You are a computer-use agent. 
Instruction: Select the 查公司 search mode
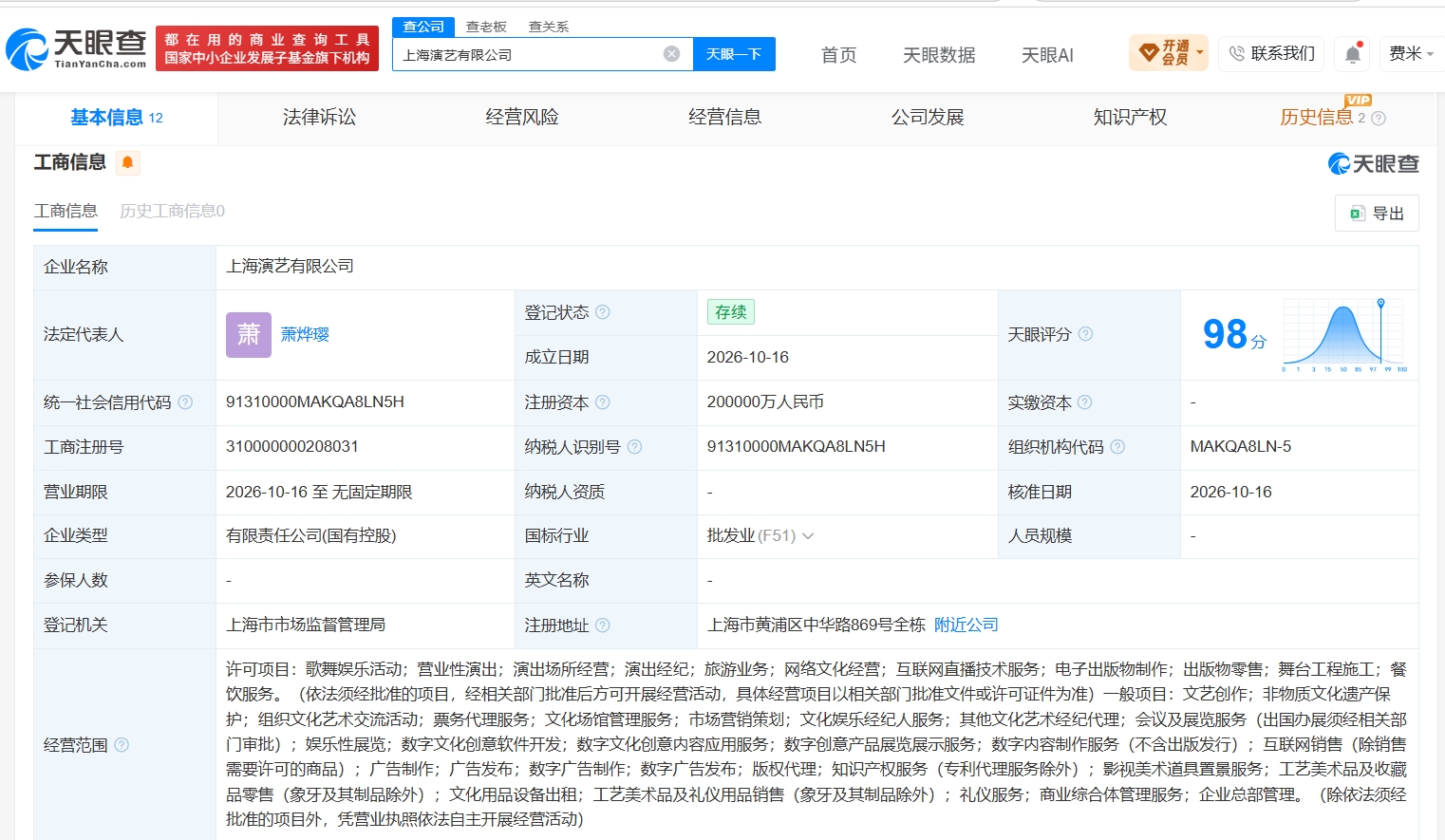click(423, 27)
